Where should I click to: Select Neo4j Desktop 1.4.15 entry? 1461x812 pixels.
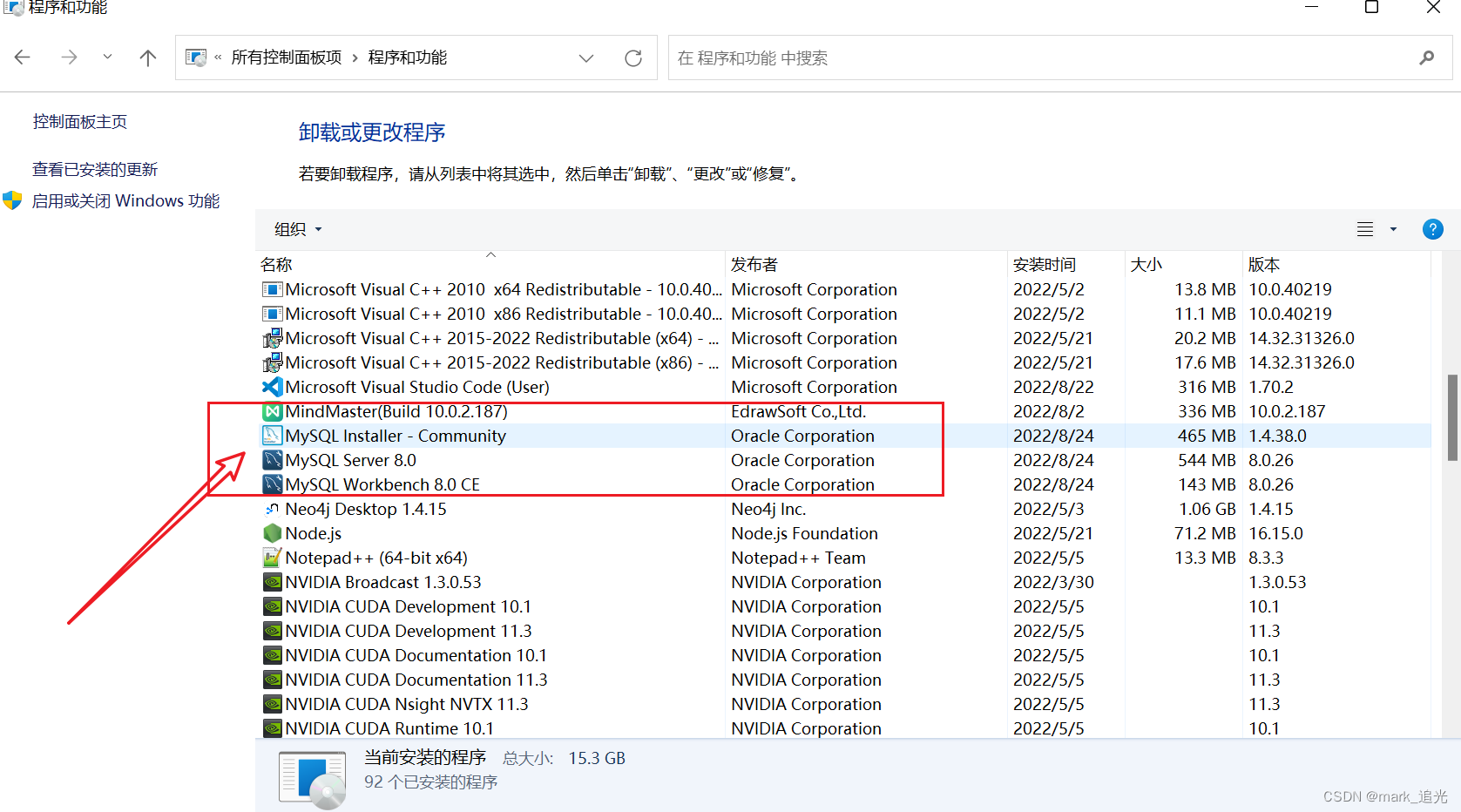click(x=366, y=509)
